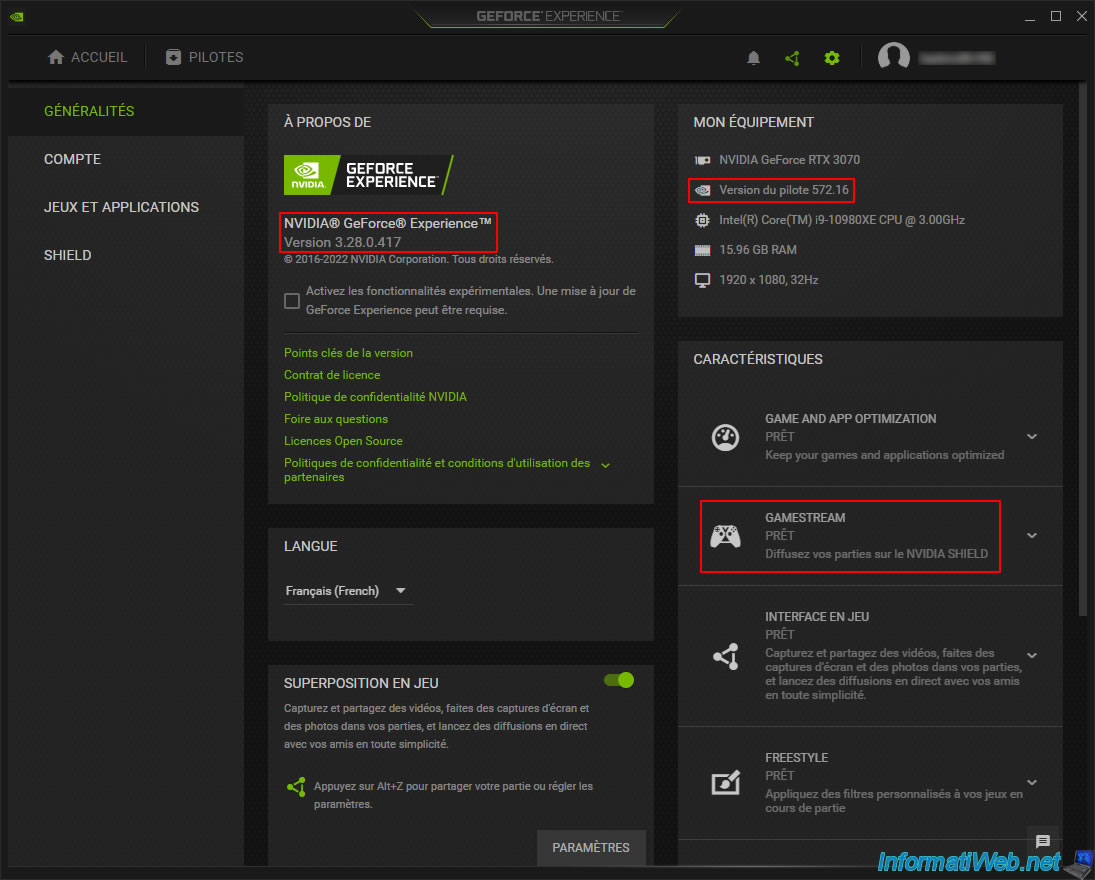
Task: Open the feedback chat icon
Action: pos(1043,841)
